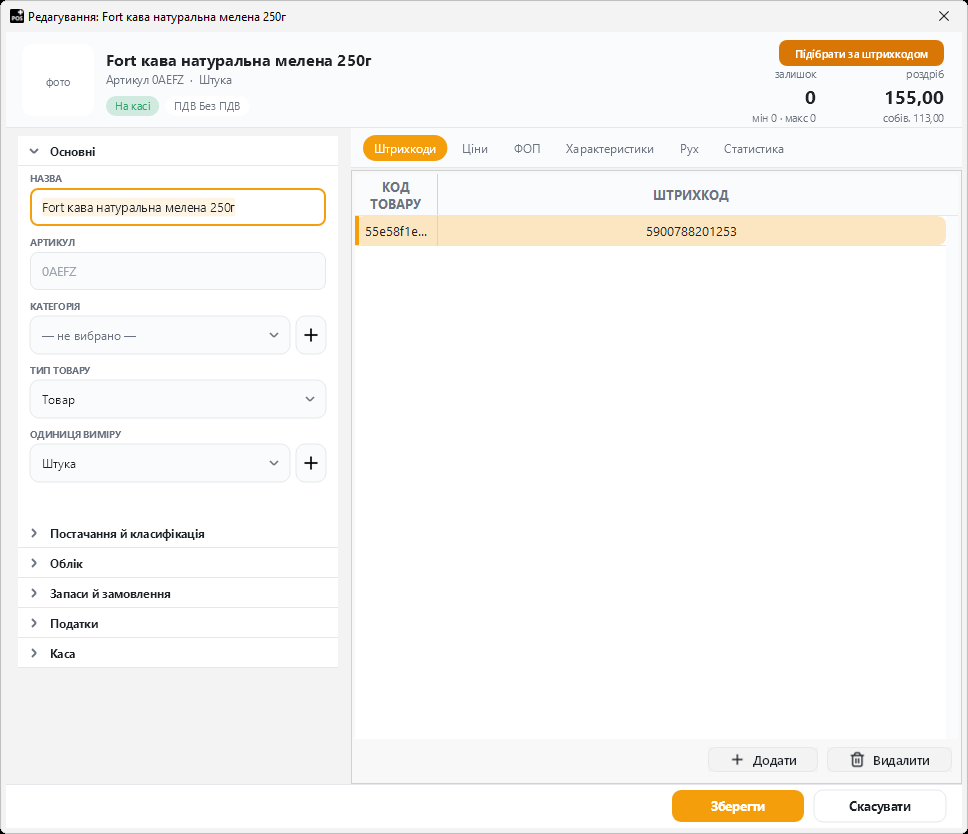Click the POS app icon in title bar
Screen dimensions: 968x834
(17, 16)
